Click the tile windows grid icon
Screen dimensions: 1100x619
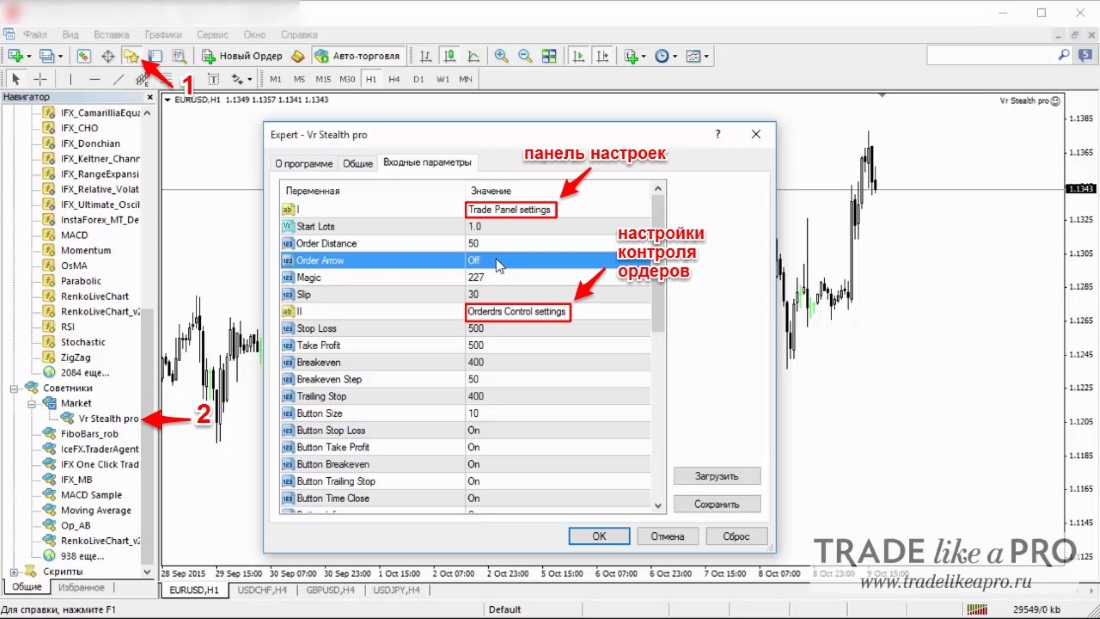click(549, 56)
